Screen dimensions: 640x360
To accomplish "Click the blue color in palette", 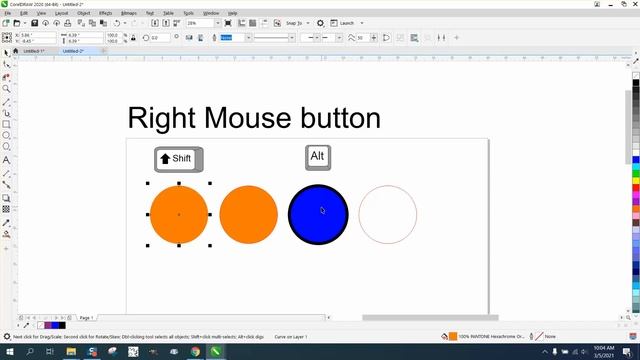I will pos(636,160).
